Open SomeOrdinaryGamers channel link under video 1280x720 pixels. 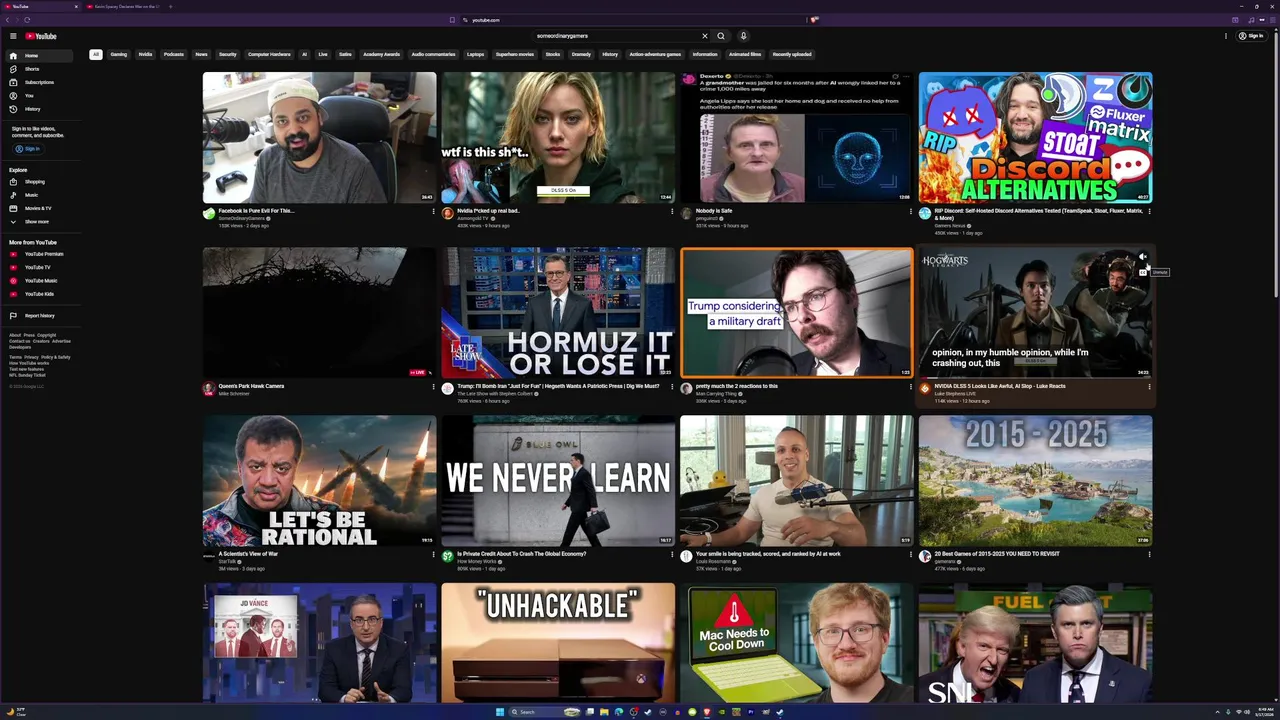point(241,218)
